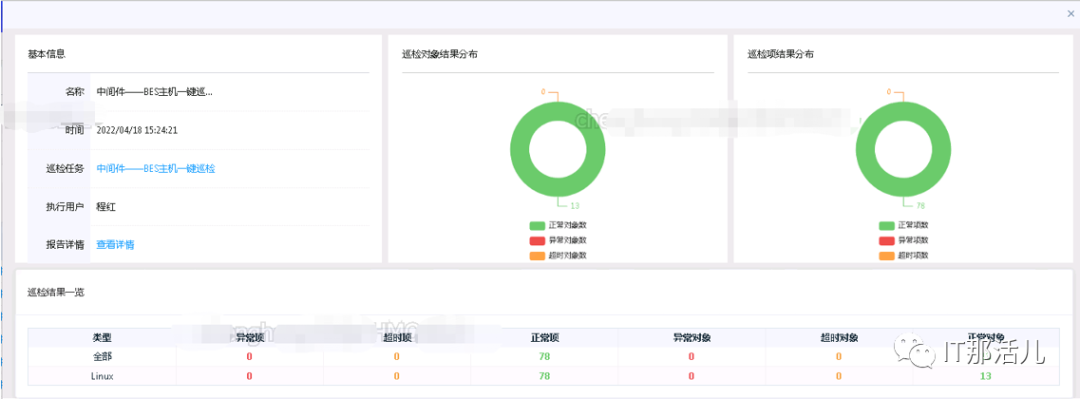
Task: Click the 全部 row in results table
Action: (x=543, y=356)
